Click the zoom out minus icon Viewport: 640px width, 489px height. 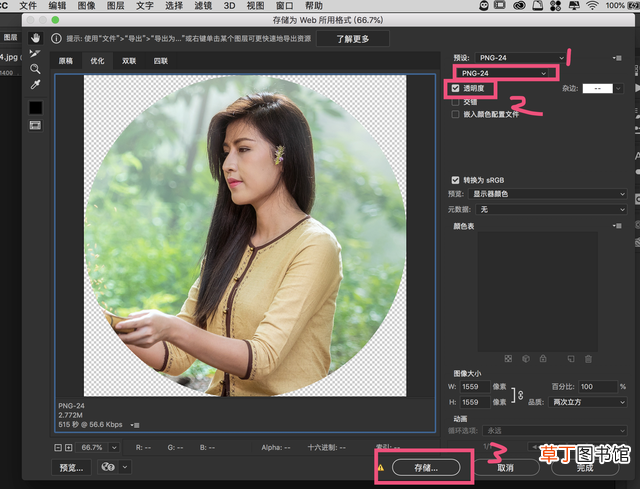58,448
